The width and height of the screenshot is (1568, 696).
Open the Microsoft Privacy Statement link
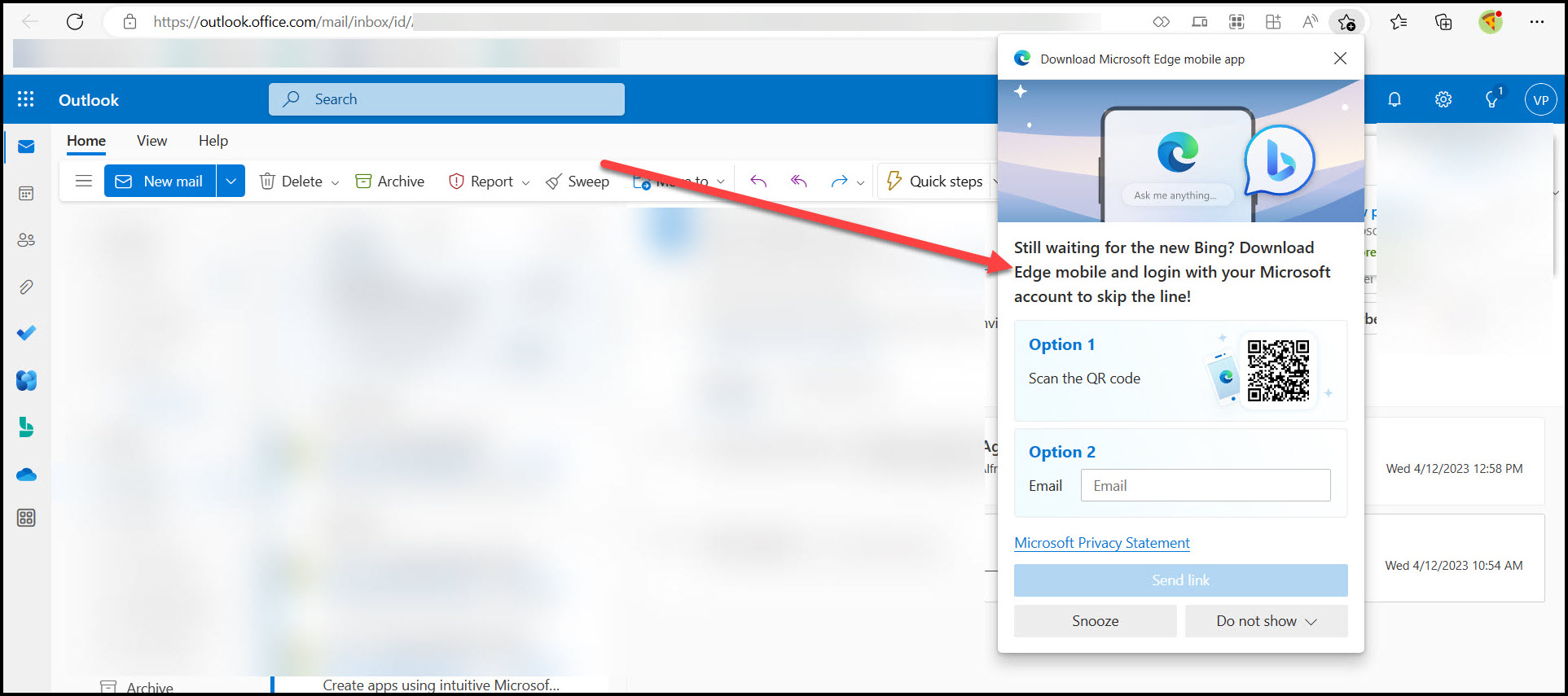coord(1101,543)
